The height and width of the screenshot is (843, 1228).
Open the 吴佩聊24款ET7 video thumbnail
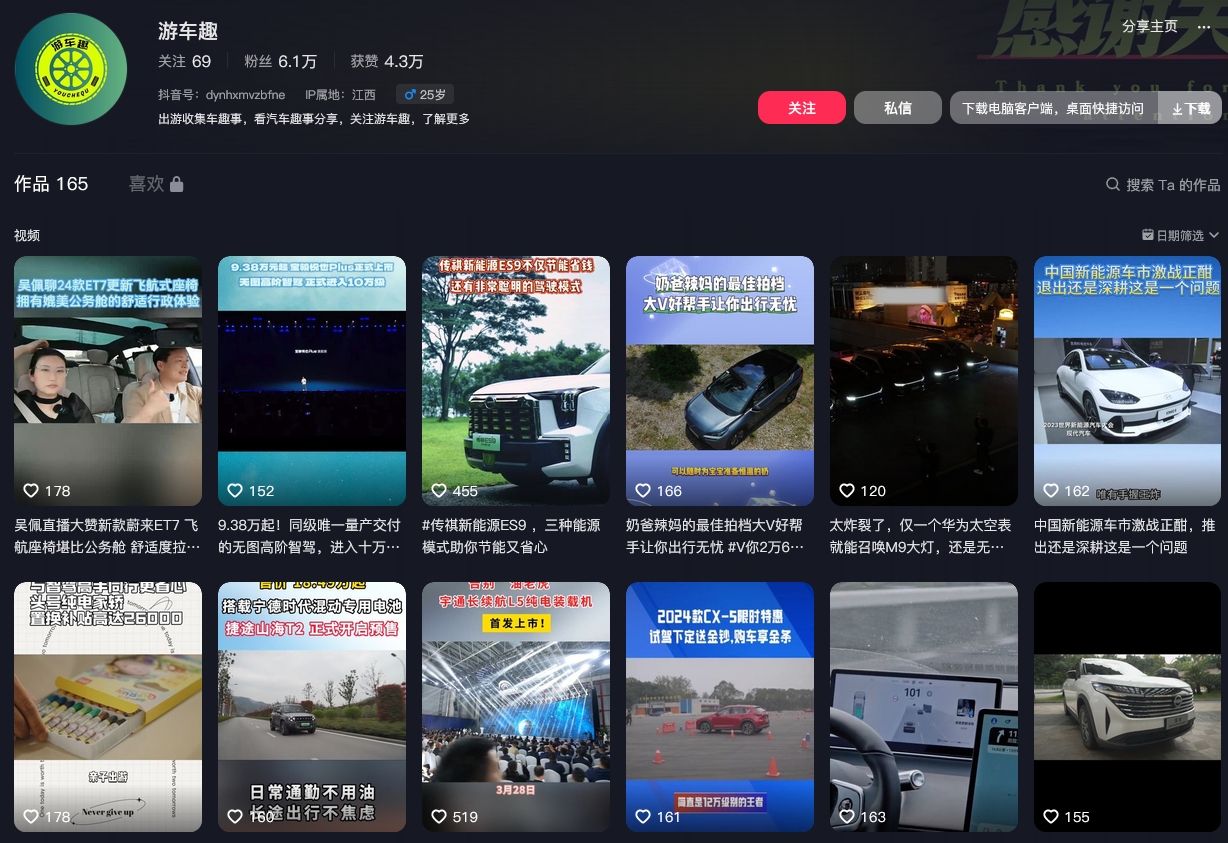tap(108, 381)
